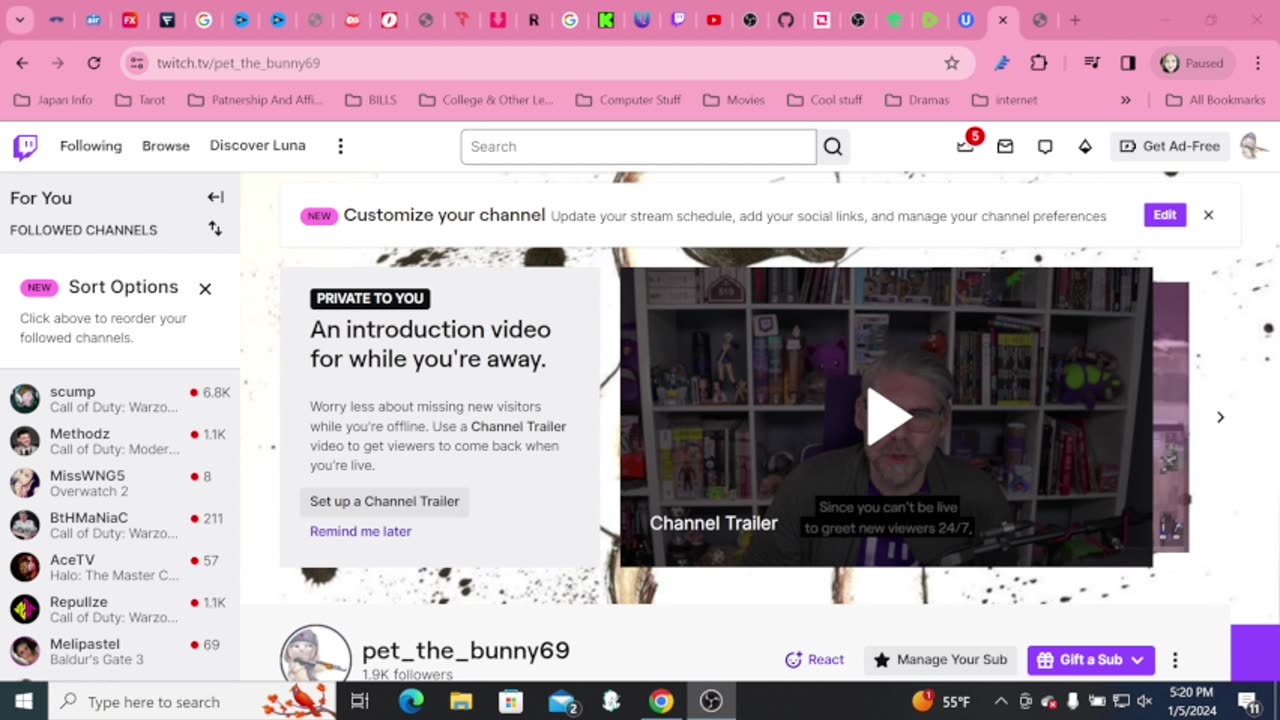Expand the Gift a Sub dropdown

tap(1137, 660)
